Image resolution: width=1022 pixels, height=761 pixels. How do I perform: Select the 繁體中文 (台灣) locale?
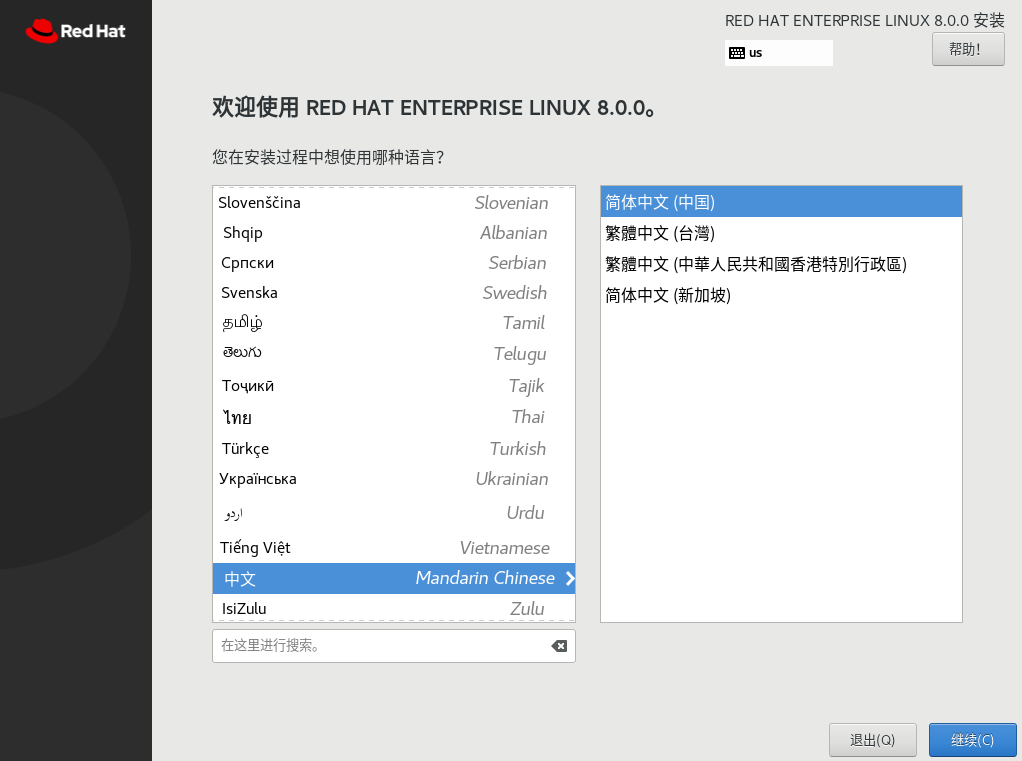click(700, 232)
